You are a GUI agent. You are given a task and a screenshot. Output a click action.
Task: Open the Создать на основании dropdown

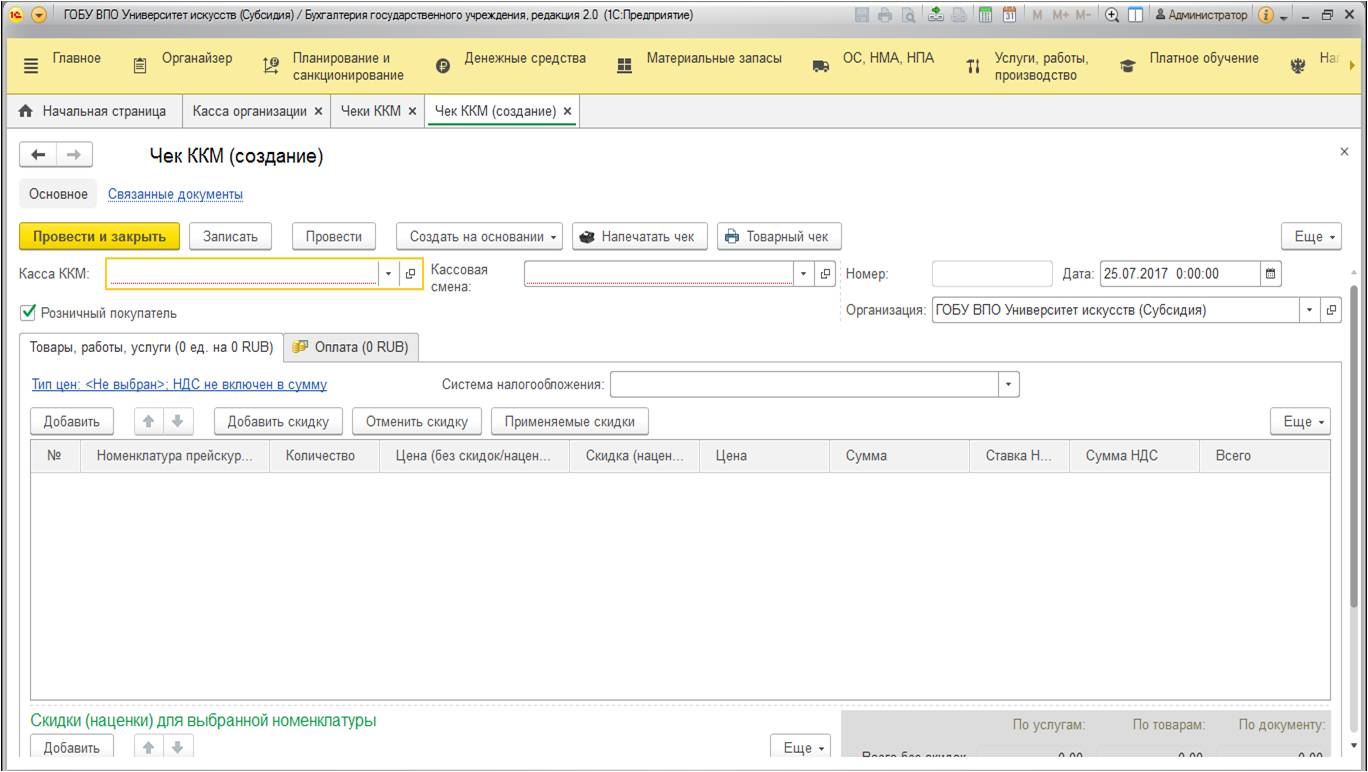click(x=483, y=237)
